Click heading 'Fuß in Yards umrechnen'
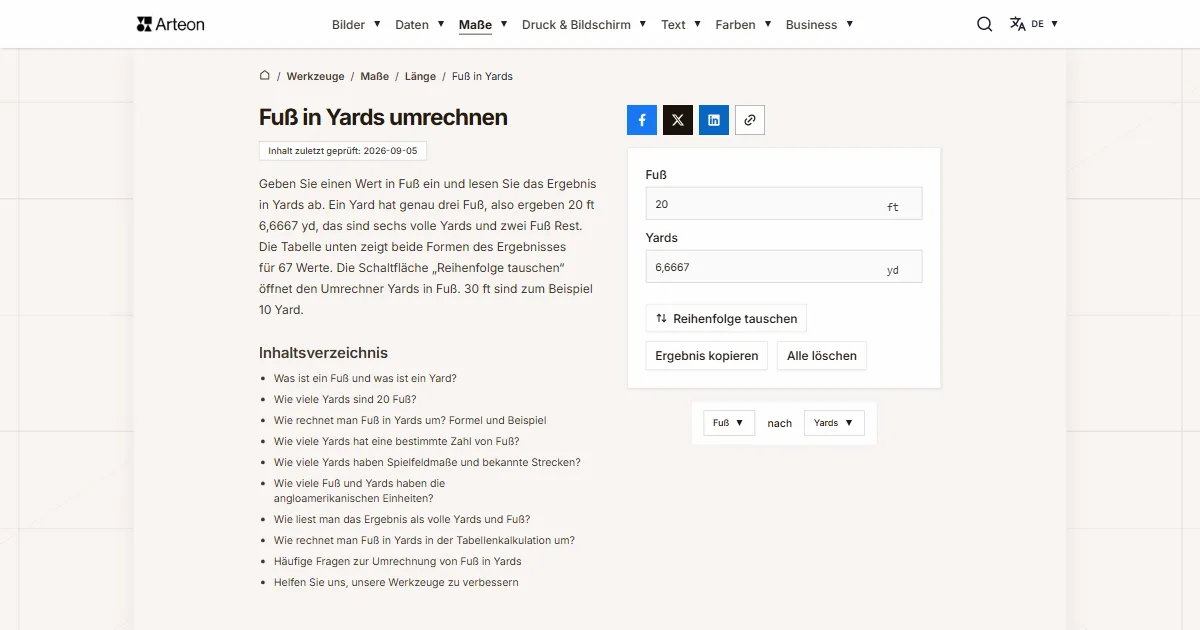This screenshot has width=1200, height=630. 383,117
